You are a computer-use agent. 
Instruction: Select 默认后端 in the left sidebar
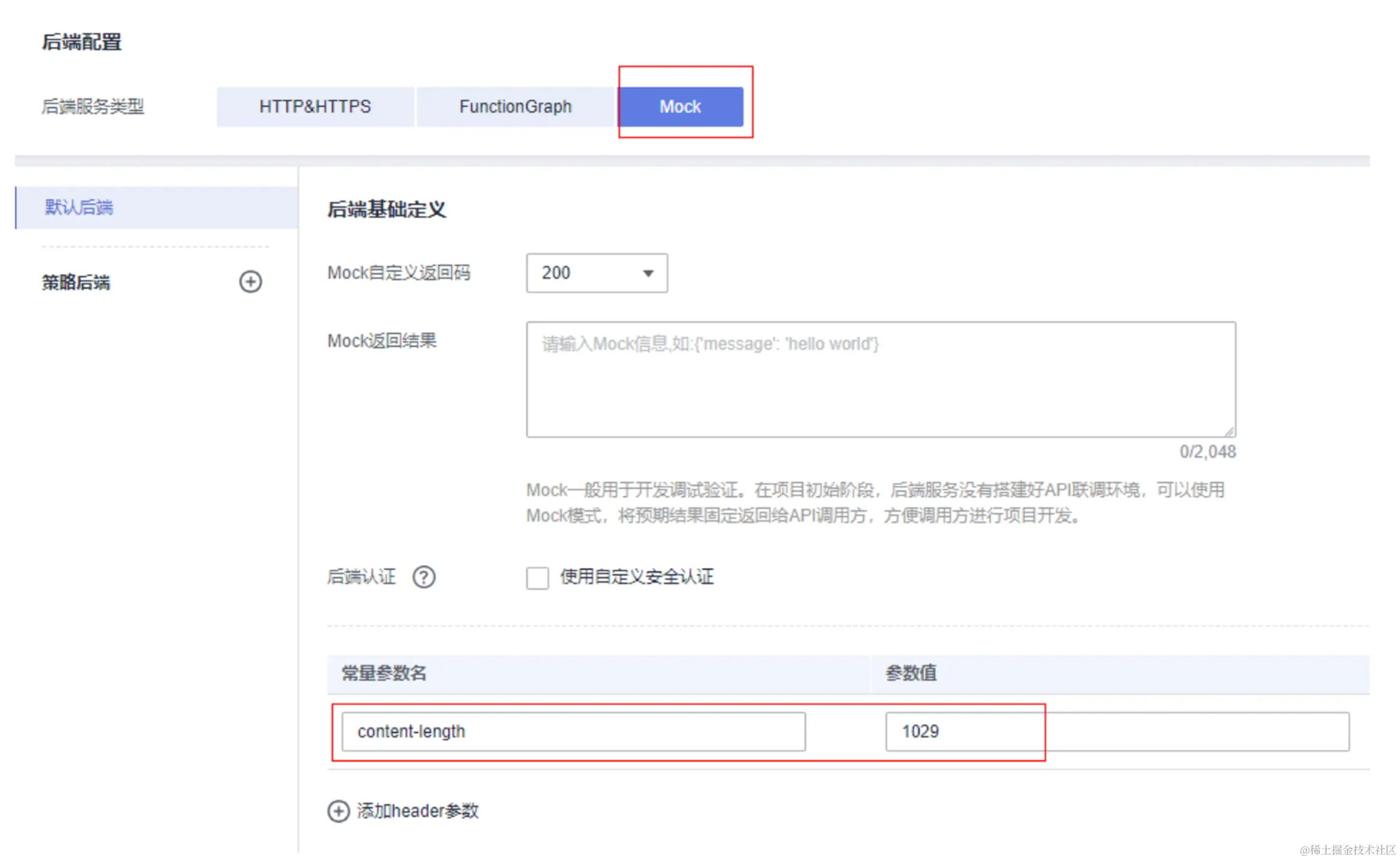click(x=79, y=207)
